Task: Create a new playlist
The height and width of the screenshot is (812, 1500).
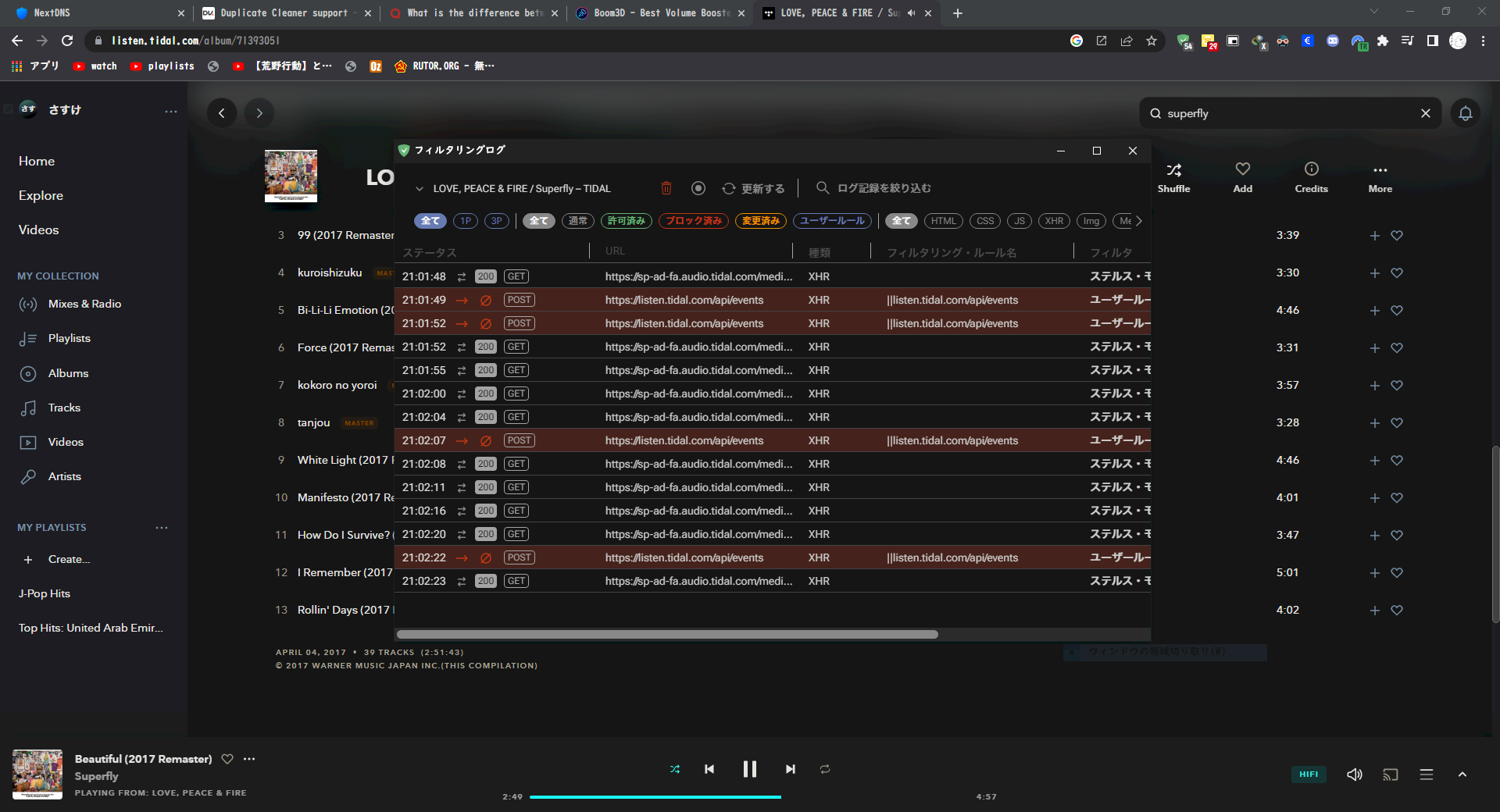Action: click(56, 559)
